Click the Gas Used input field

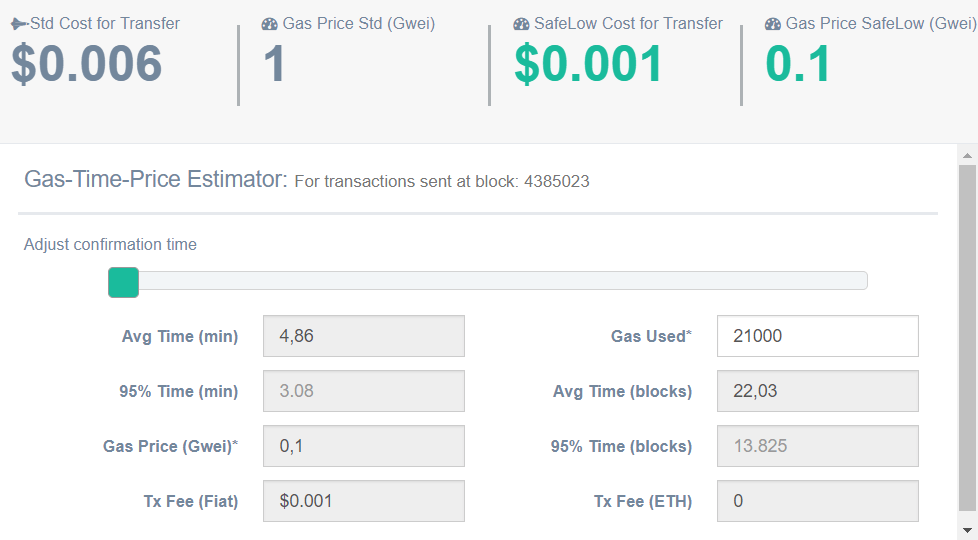817,336
